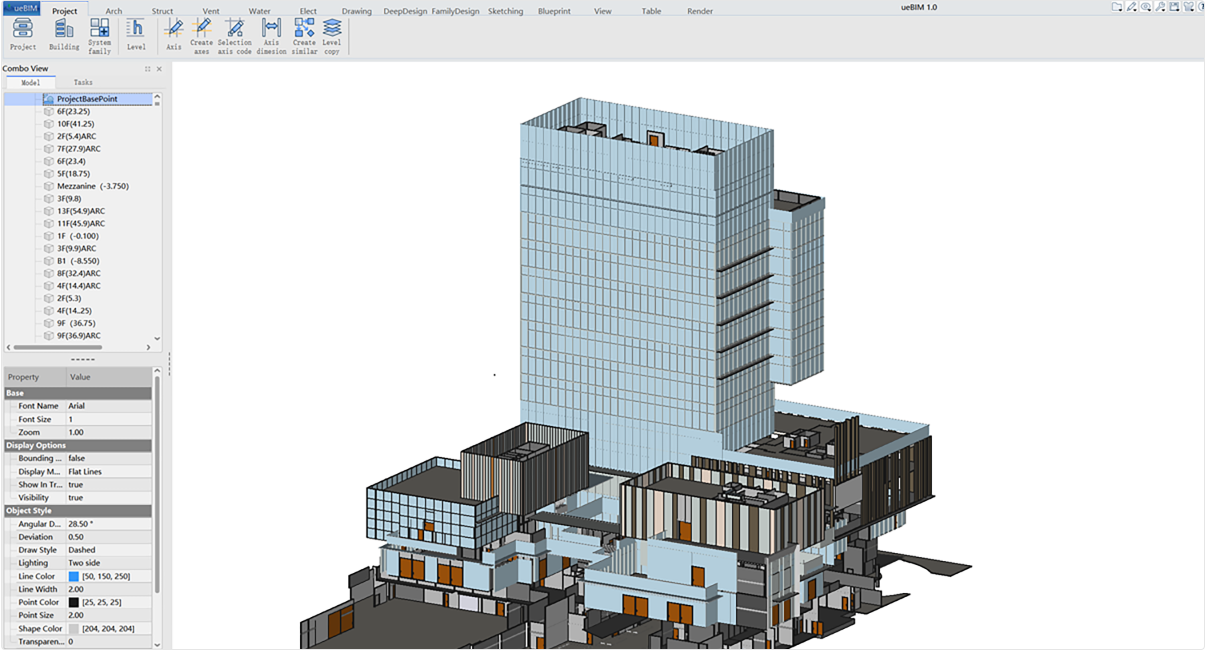Switch to the Tasks tab in Combo View
Screen dimensions: 1208x653
(83, 83)
